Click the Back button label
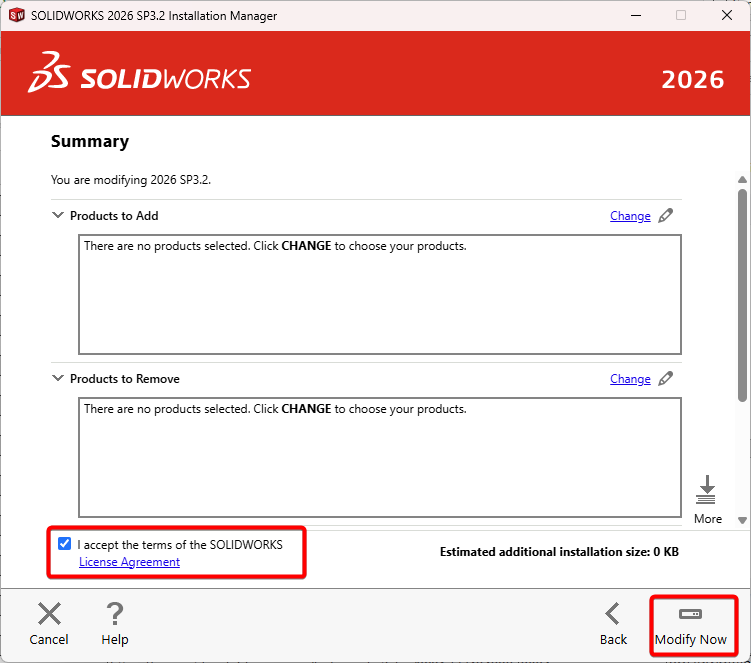751x663 pixels. click(613, 640)
